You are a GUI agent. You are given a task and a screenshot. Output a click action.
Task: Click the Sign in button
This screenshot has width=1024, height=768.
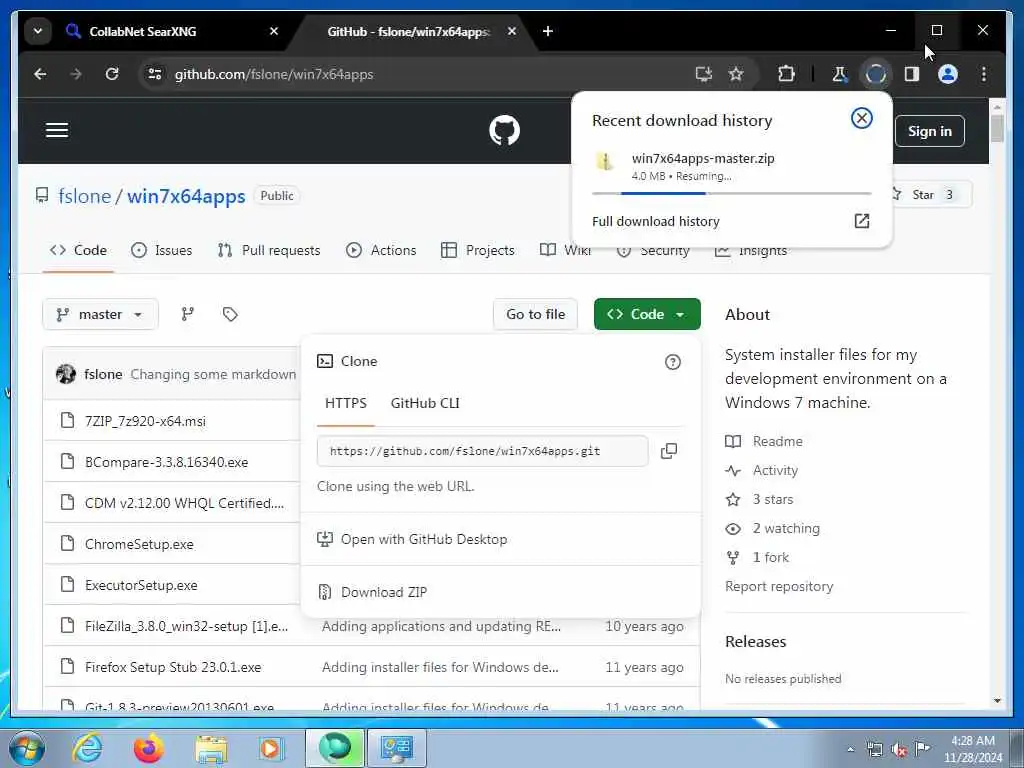tap(929, 131)
